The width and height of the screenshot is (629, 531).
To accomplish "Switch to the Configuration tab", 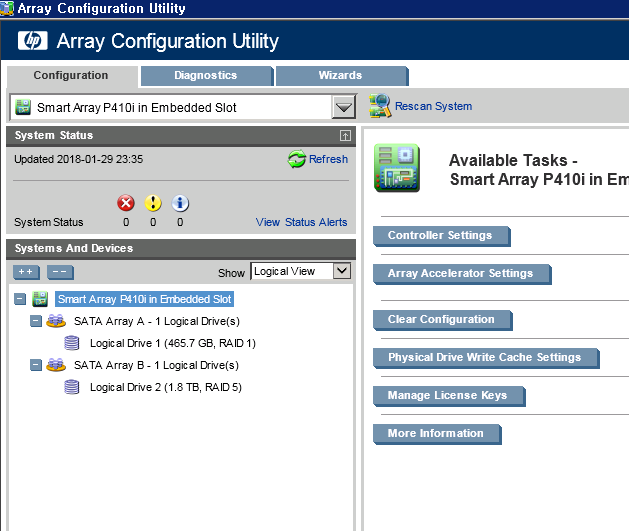I will coord(72,76).
